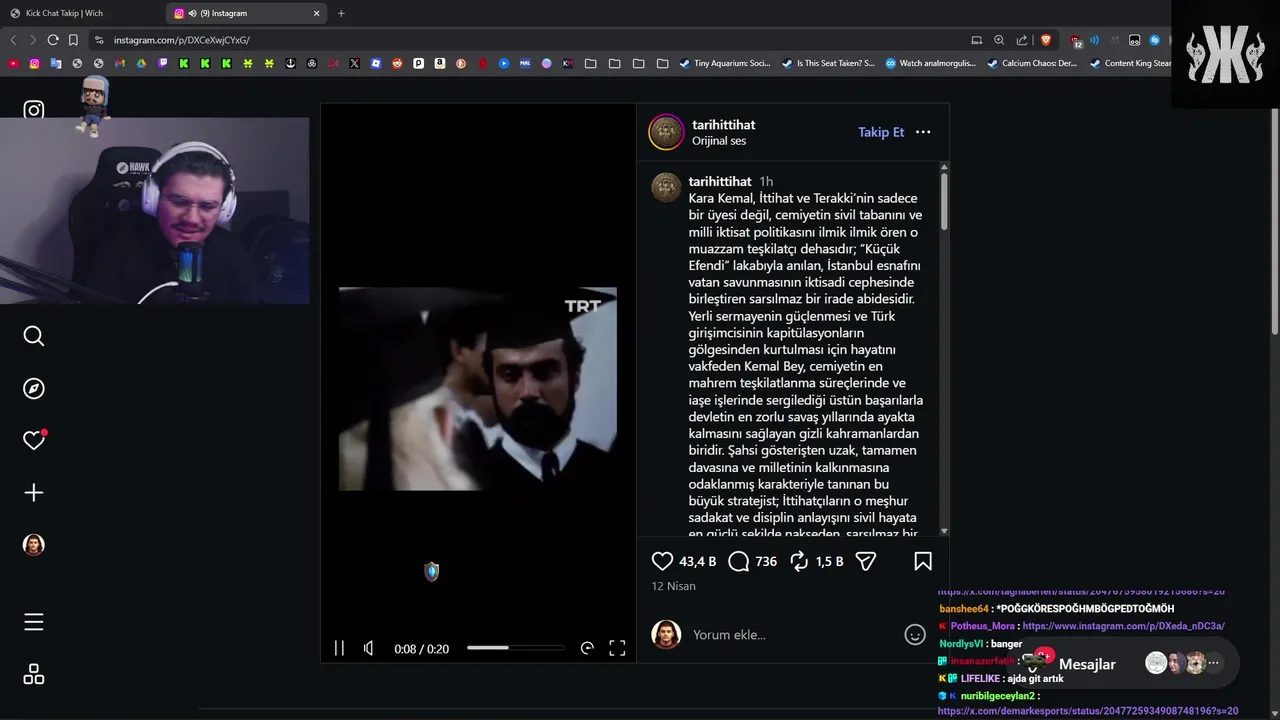This screenshot has height=720, width=1280.
Task: Open Instagram home via logo icon
Action: tap(34, 110)
